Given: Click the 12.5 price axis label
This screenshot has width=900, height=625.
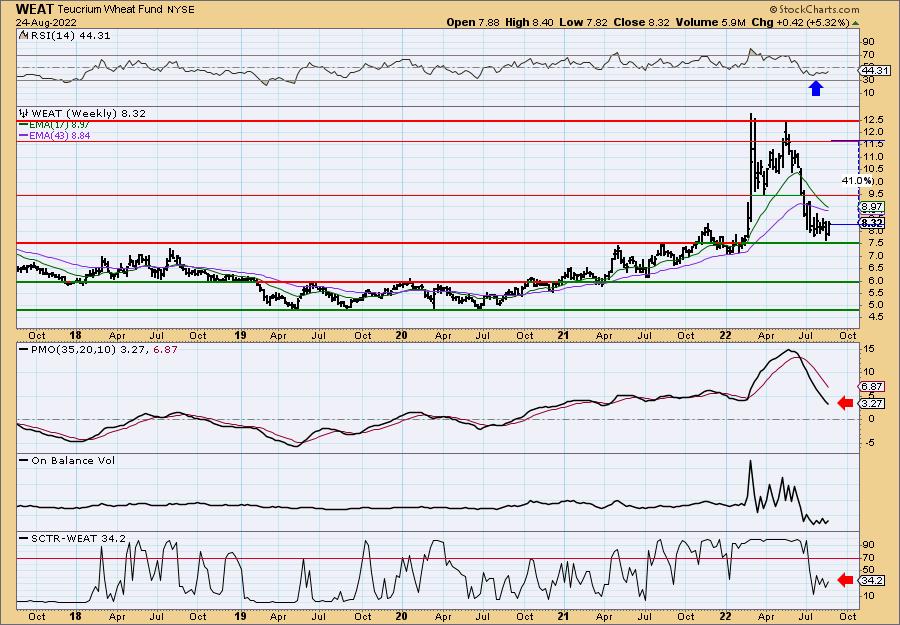Looking at the screenshot, I should (872, 119).
